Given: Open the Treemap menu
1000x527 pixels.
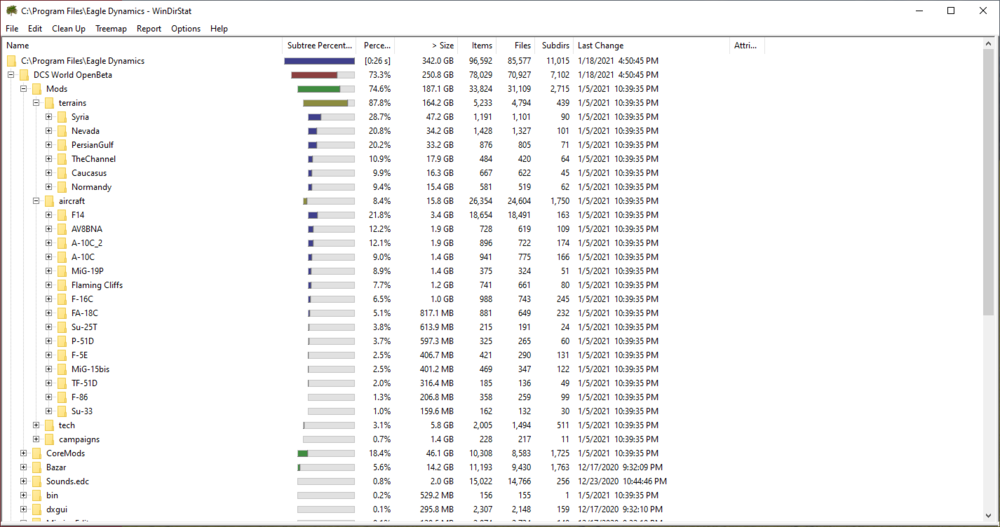Looking at the screenshot, I should pyautogui.click(x=111, y=29).
